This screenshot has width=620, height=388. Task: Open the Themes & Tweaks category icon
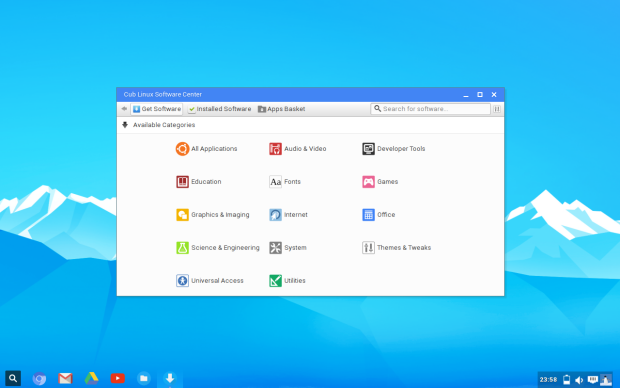coord(368,248)
